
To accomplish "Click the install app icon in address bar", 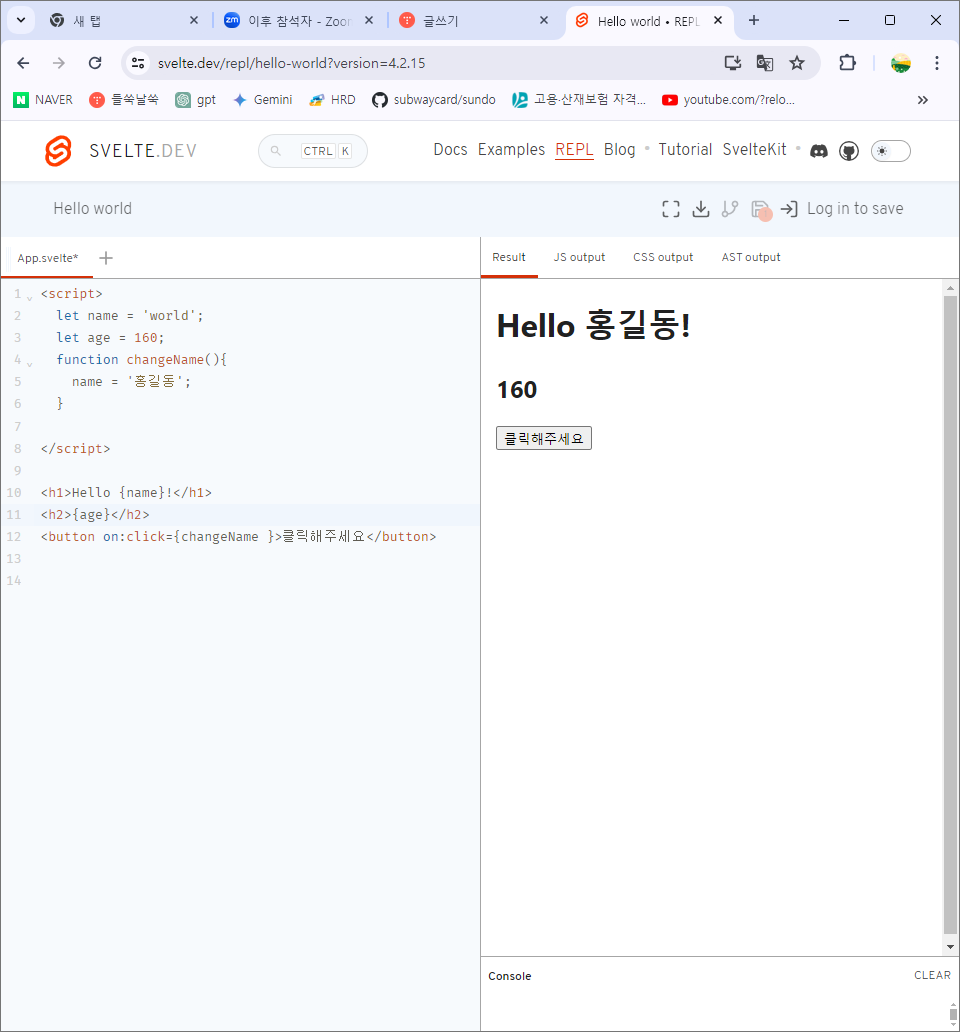I will (x=732, y=63).
